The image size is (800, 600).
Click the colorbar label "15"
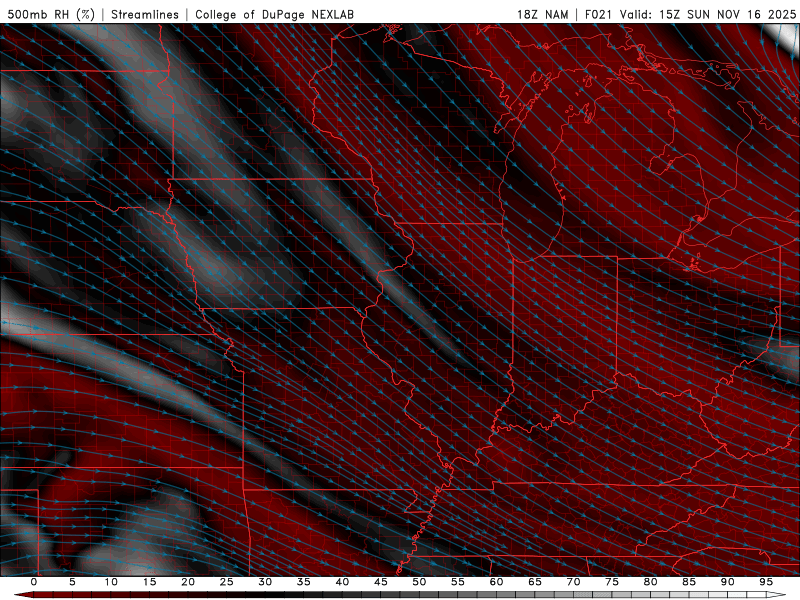point(149,582)
